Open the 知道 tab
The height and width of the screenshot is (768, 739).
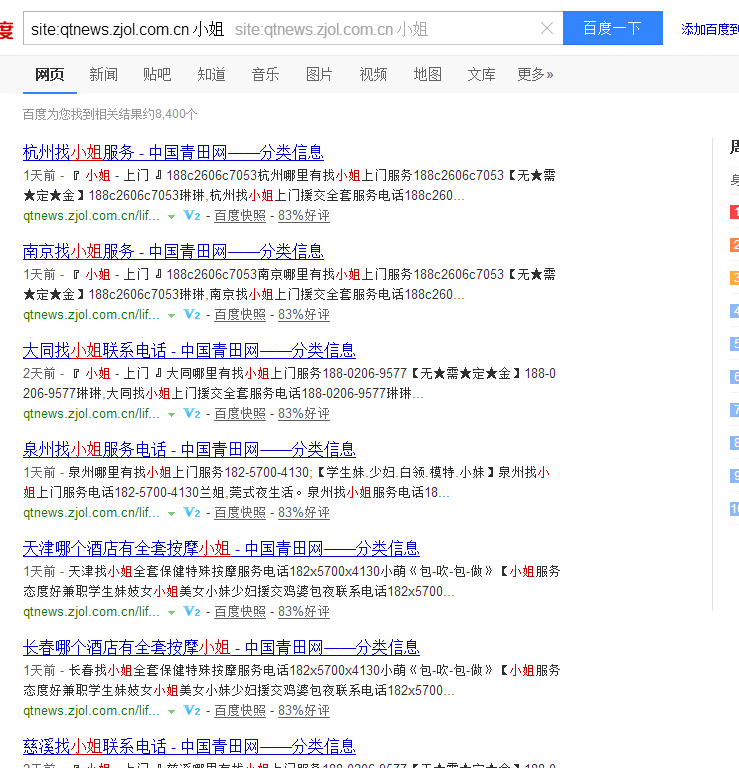[x=212, y=74]
